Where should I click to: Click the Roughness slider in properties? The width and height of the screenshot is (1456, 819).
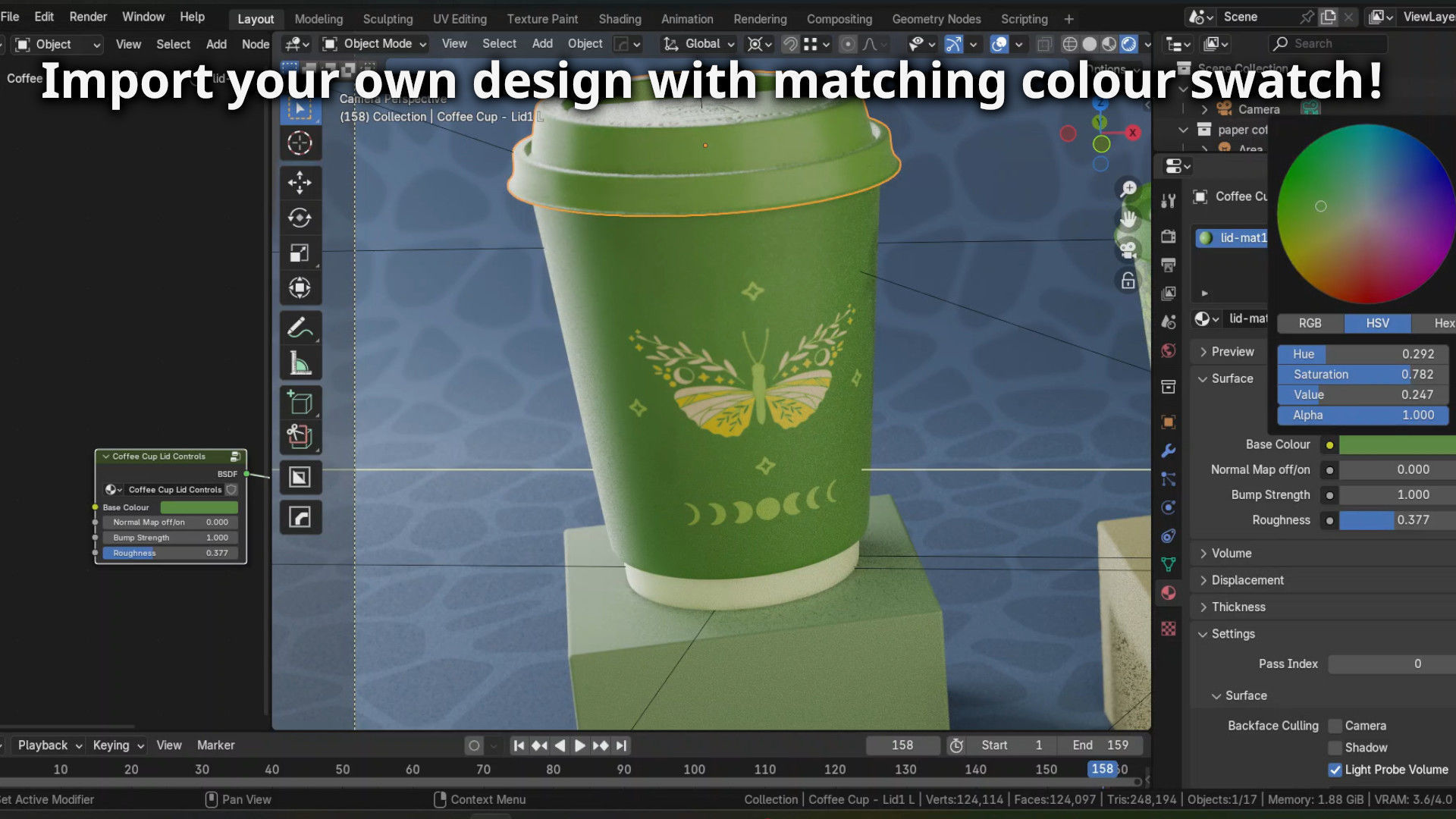[x=1397, y=520]
